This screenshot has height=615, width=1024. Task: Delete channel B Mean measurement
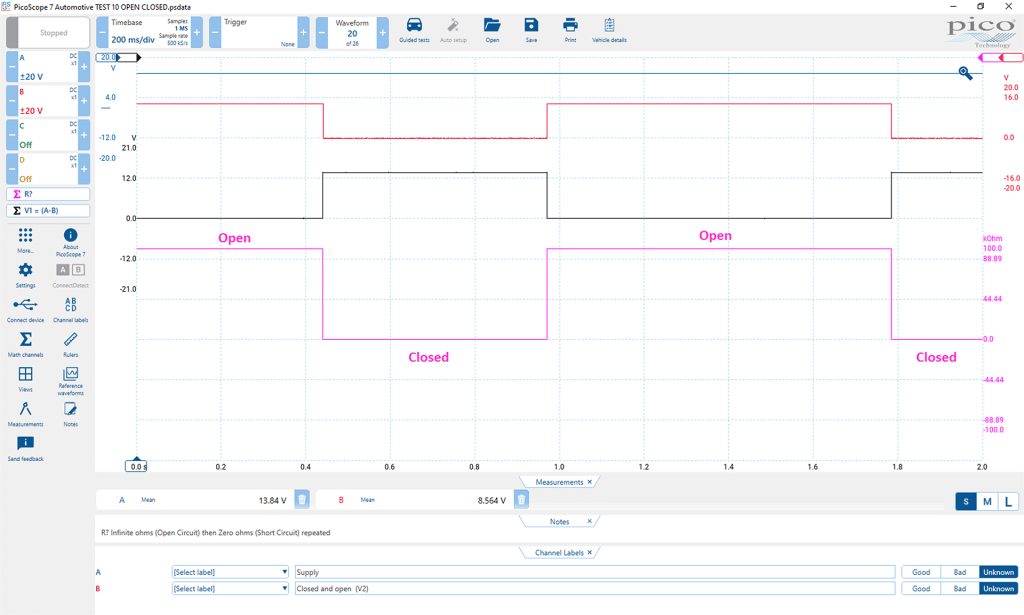coord(521,500)
